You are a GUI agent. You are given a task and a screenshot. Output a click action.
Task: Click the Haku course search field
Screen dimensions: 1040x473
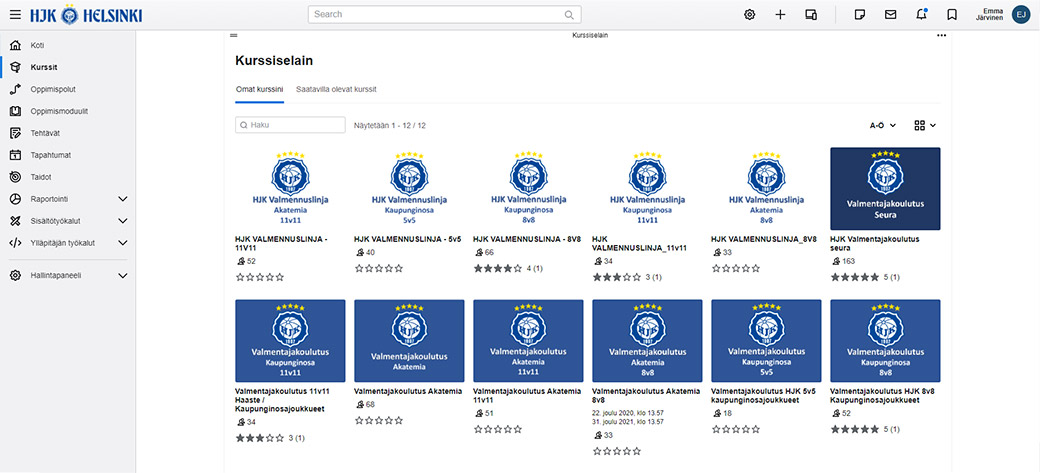point(291,125)
